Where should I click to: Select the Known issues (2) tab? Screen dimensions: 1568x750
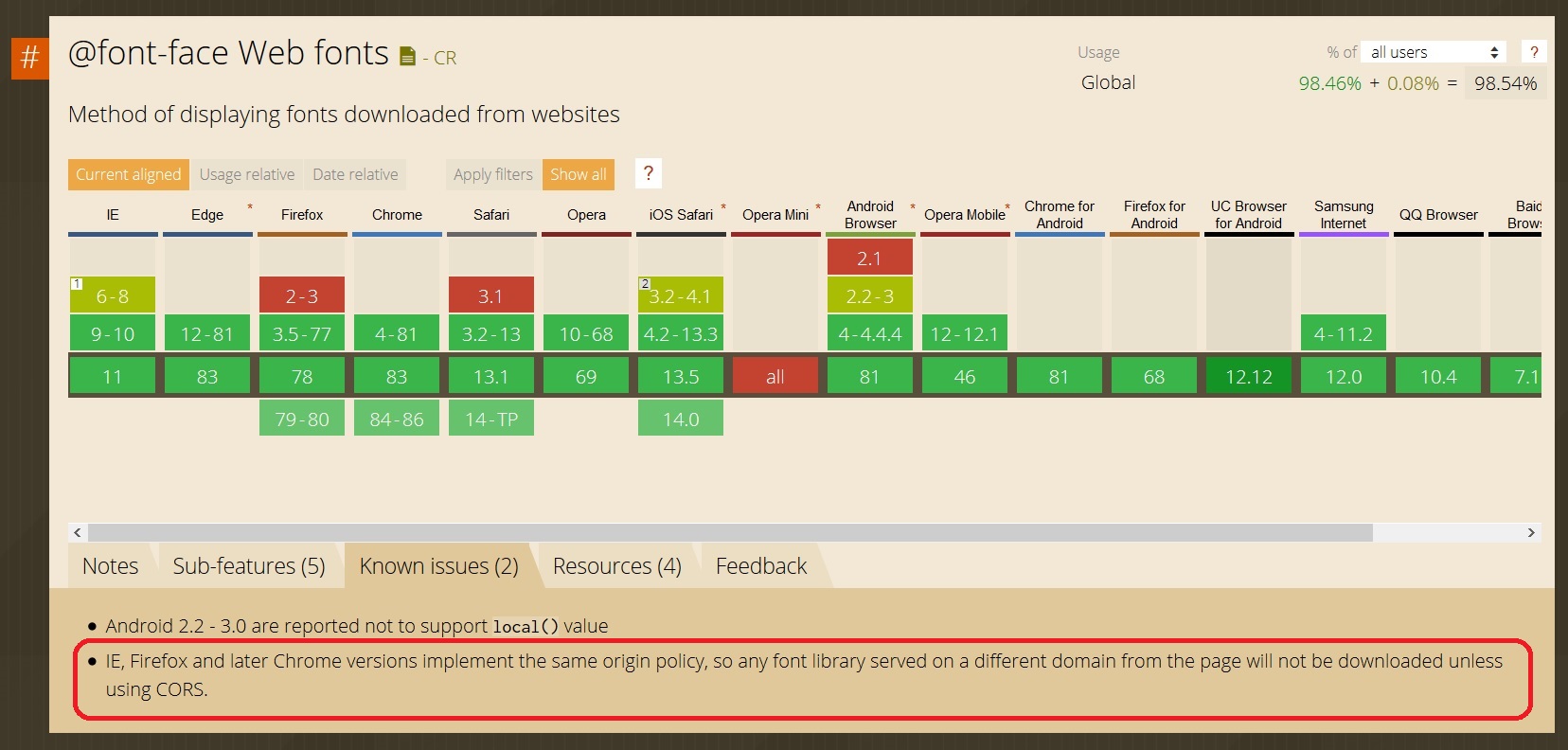click(x=439, y=566)
